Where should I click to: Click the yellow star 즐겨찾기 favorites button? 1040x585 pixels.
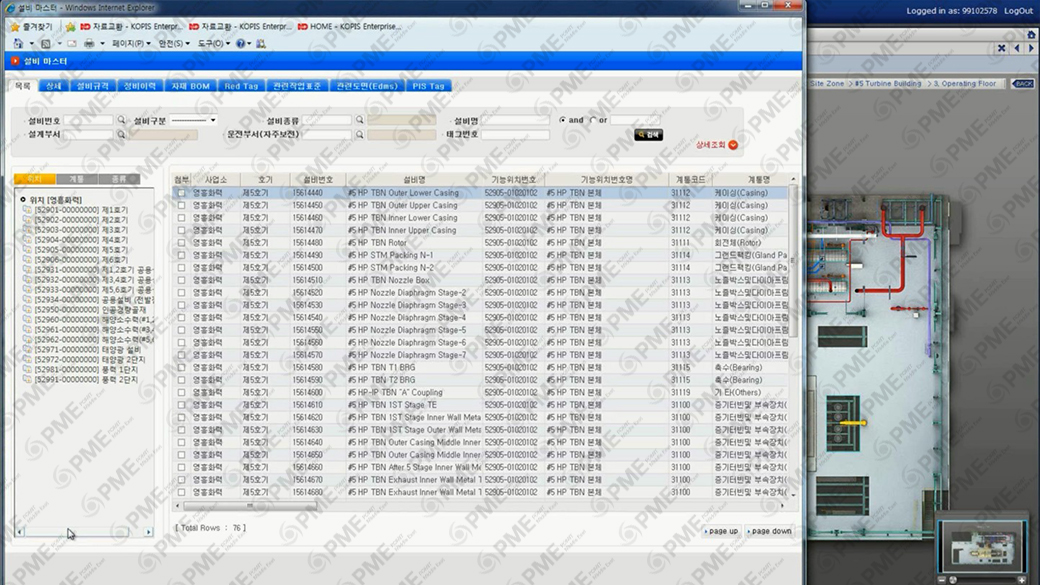point(32,27)
